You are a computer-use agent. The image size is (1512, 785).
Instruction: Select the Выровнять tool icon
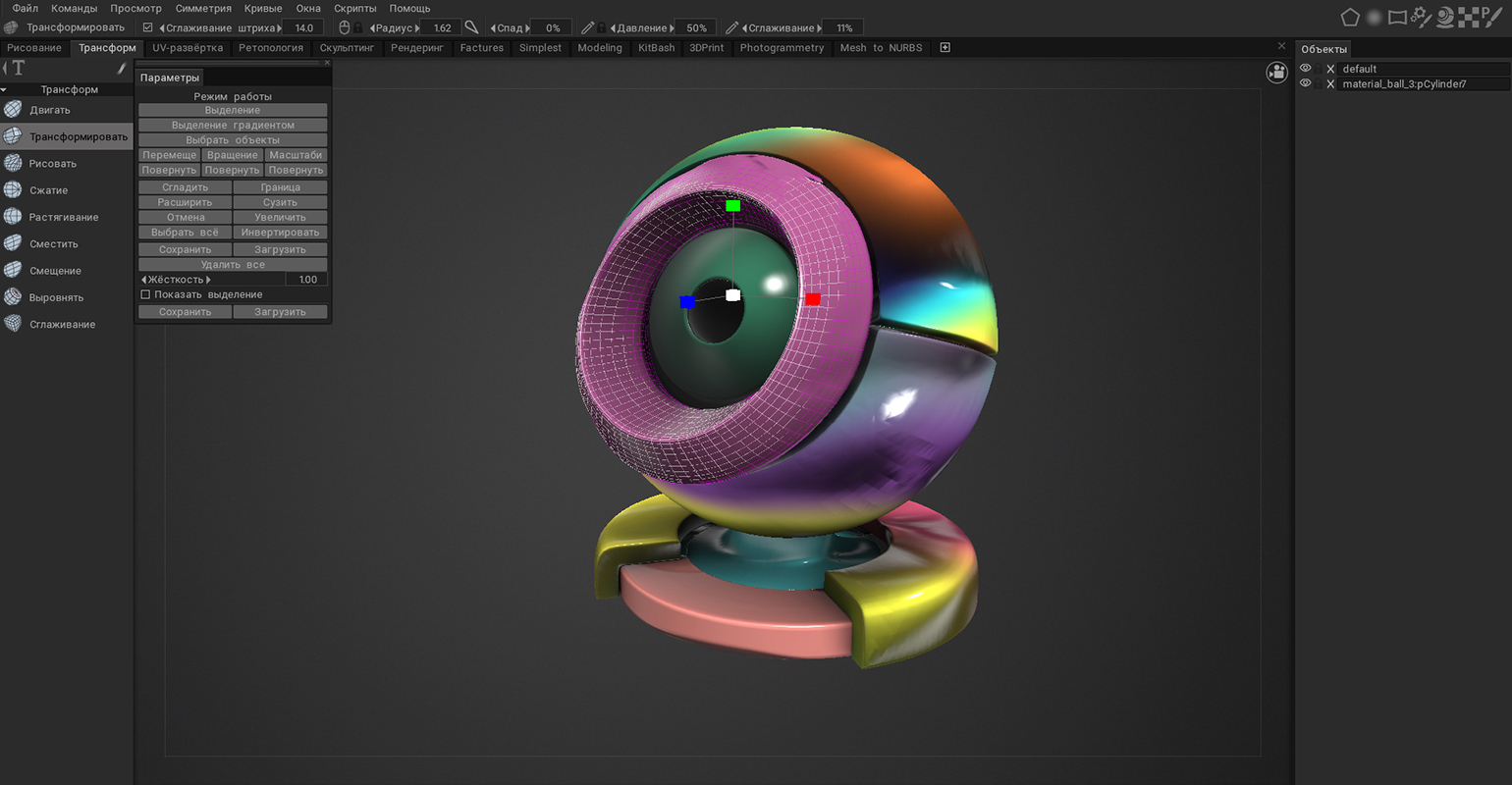click(x=13, y=297)
